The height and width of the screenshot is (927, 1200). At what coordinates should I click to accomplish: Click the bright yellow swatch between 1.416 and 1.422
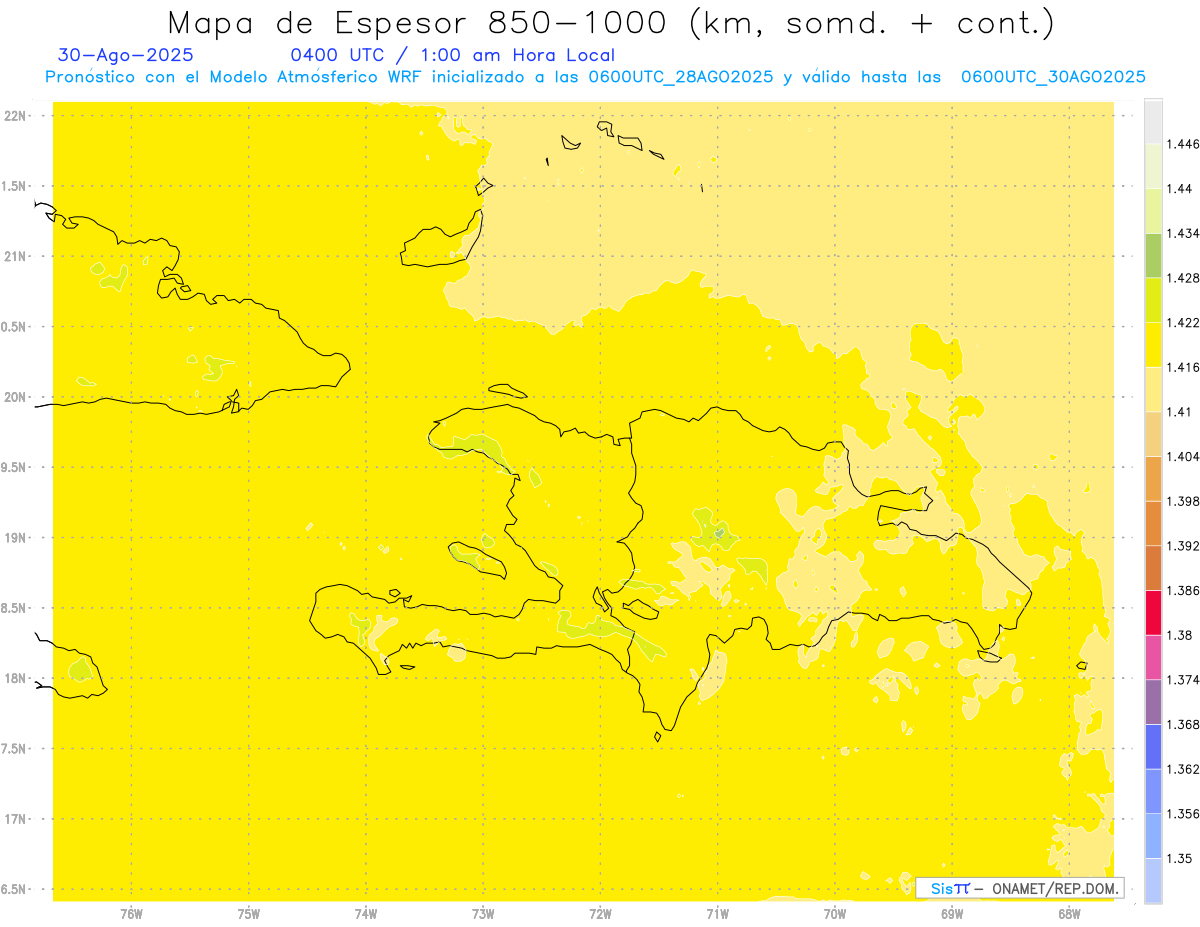coord(1153,344)
